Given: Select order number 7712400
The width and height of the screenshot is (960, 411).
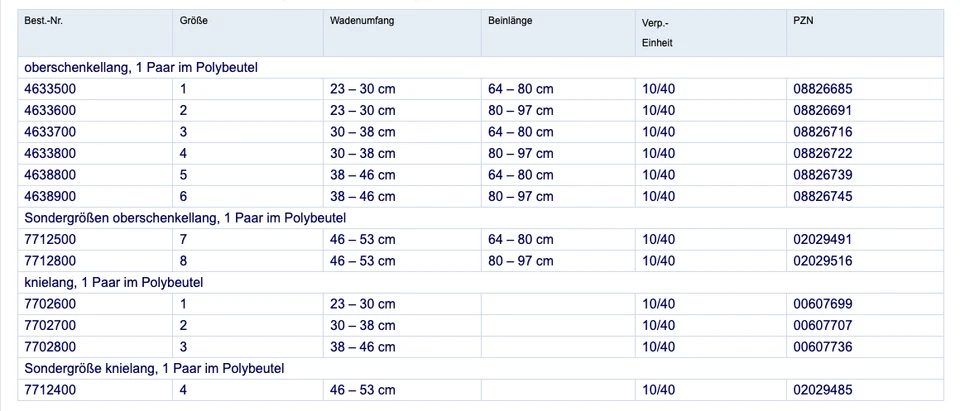Looking at the screenshot, I should click(50, 390).
